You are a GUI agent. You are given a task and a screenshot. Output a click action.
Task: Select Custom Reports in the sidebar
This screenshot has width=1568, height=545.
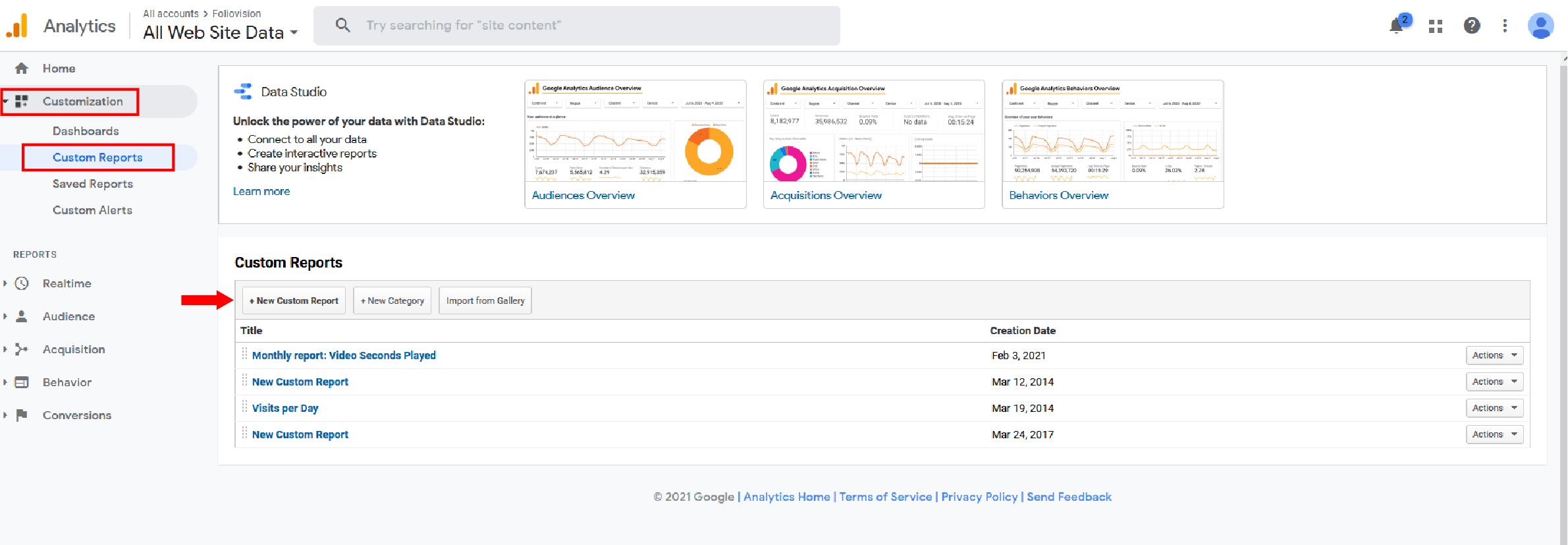[97, 158]
